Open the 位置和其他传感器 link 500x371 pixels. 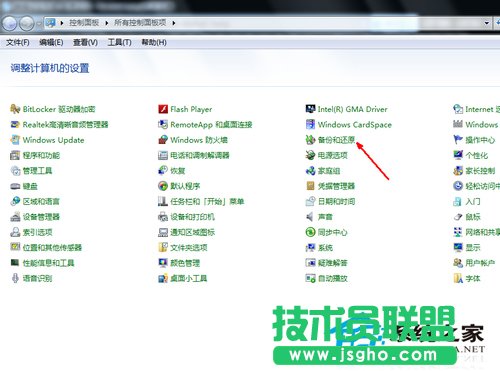pyautogui.click(x=52, y=248)
